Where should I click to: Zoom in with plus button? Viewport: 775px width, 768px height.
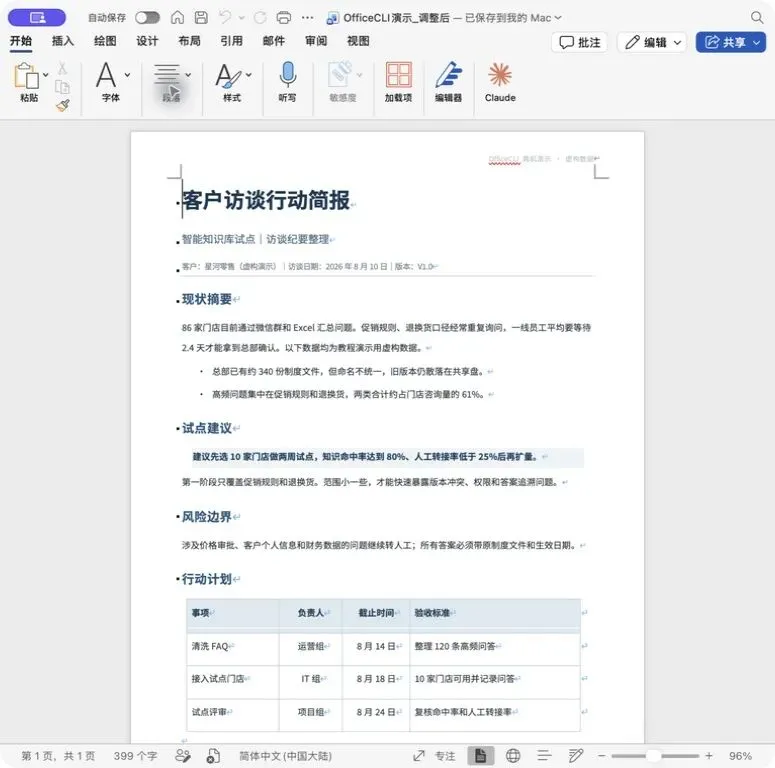709,756
